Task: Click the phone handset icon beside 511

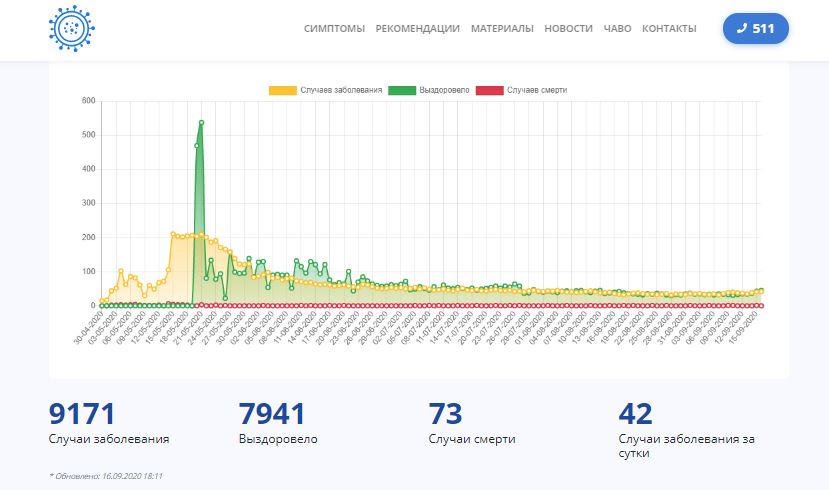Action: pos(741,29)
